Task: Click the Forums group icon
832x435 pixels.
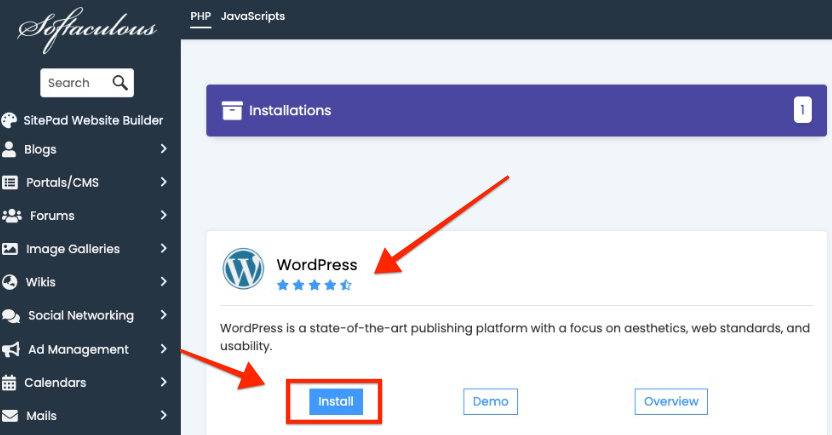Action: coord(12,215)
